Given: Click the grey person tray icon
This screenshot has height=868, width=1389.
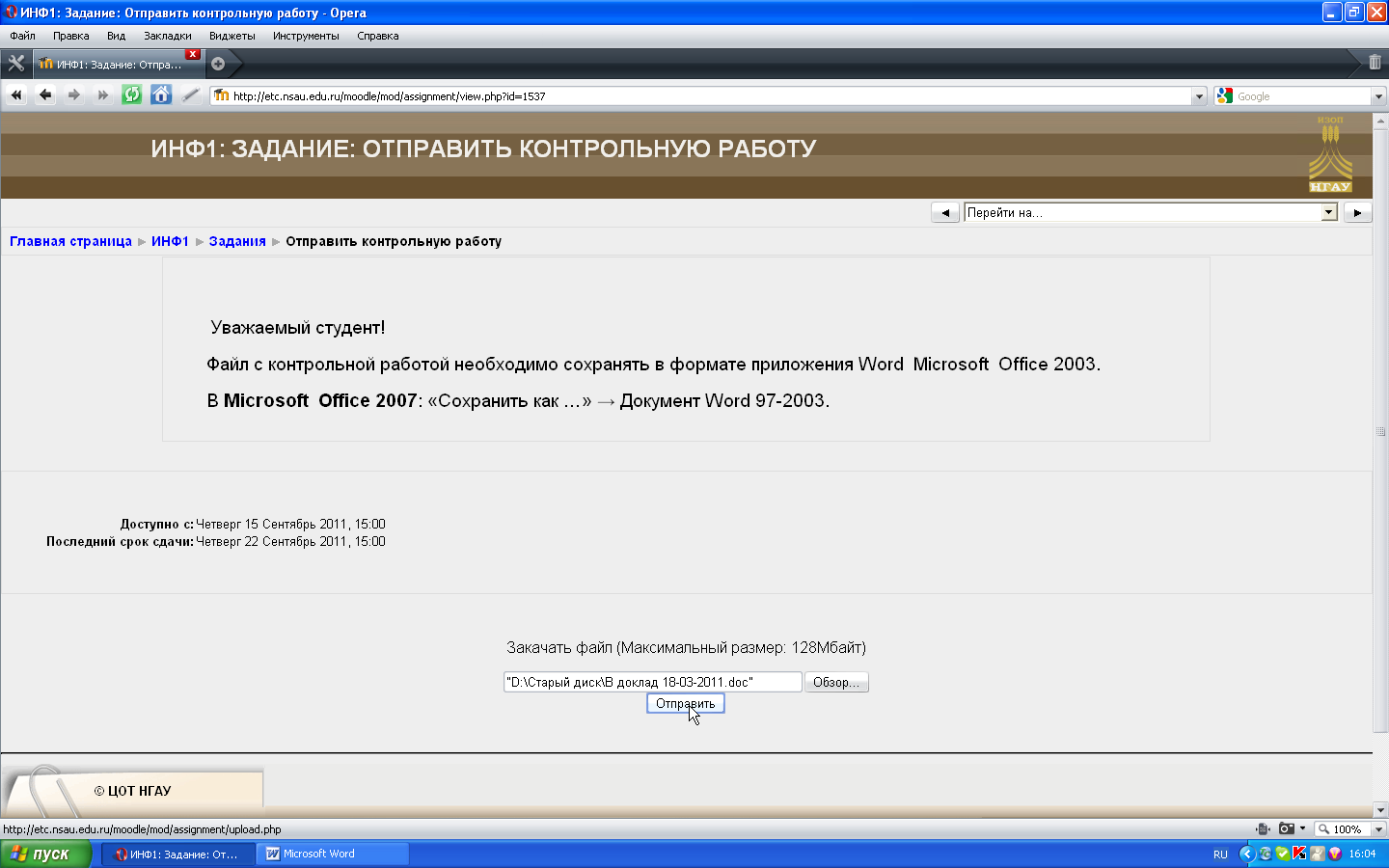Looking at the screenshot, I should tap(1318, 854).
